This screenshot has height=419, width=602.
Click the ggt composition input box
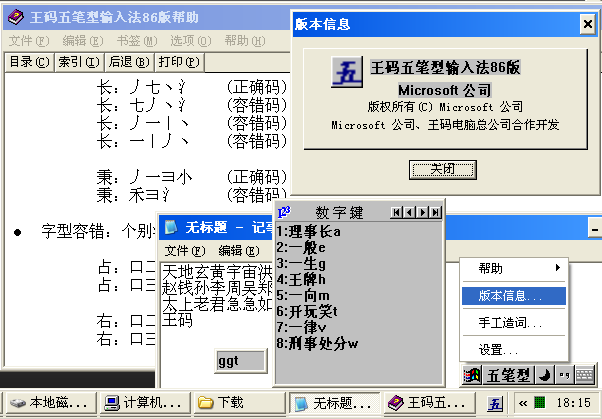pos(241,361)
